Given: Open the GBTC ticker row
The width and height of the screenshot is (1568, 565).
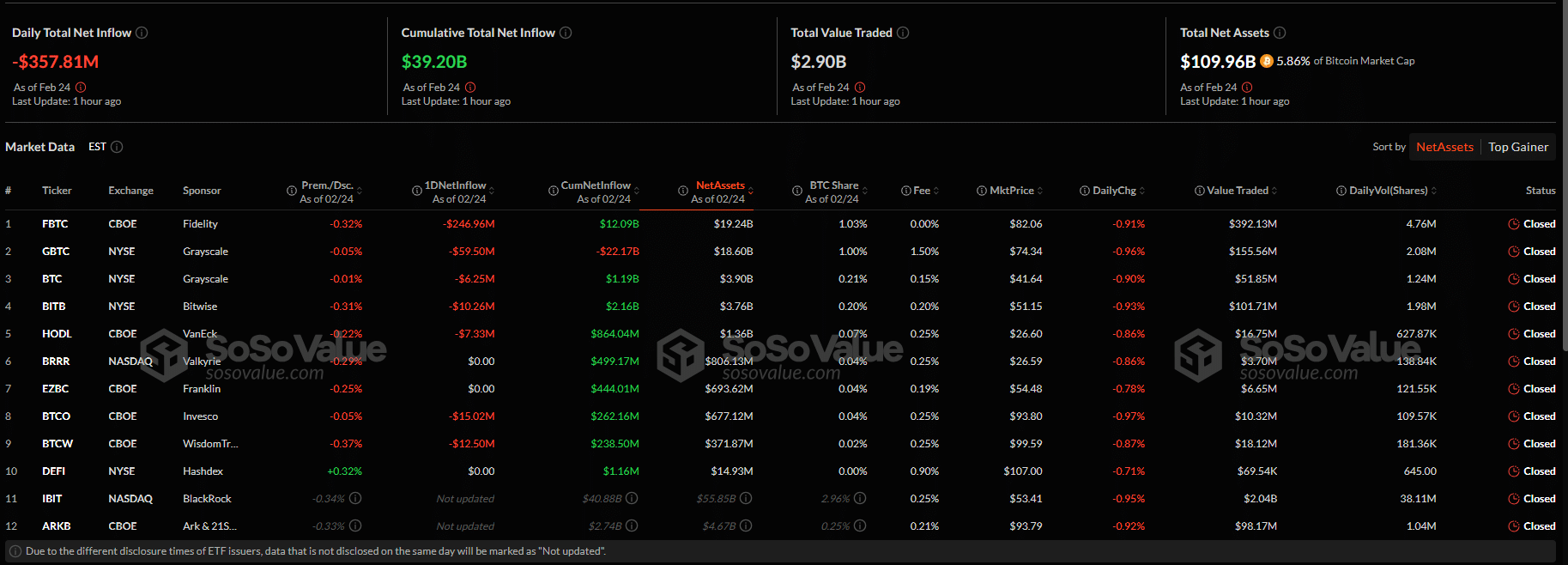Looking at the screenshot, I should 780,252.
